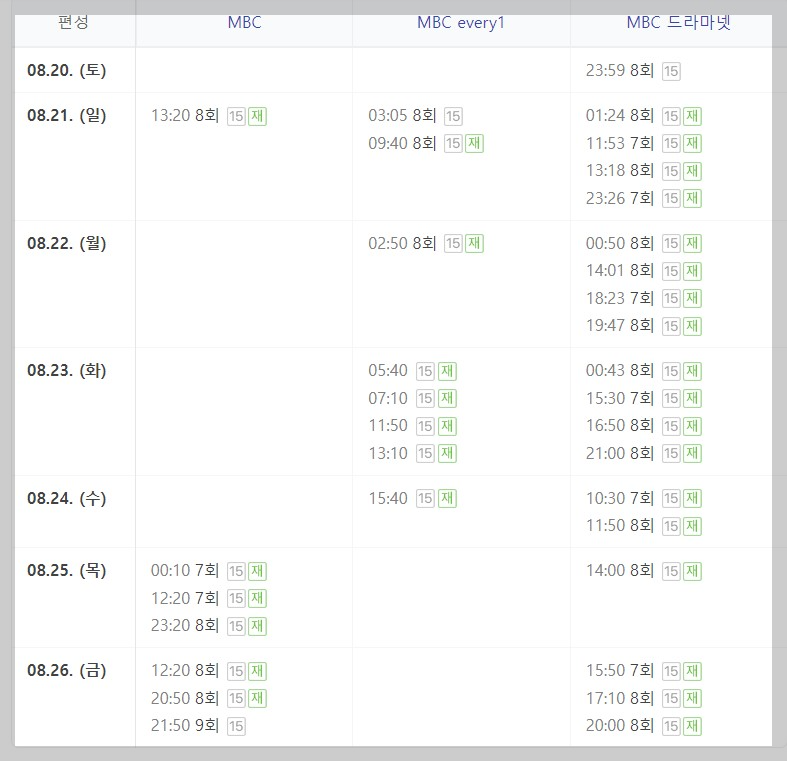Click the 19:47 8회 entry
The image size is (787, 761).
point(620,326)
